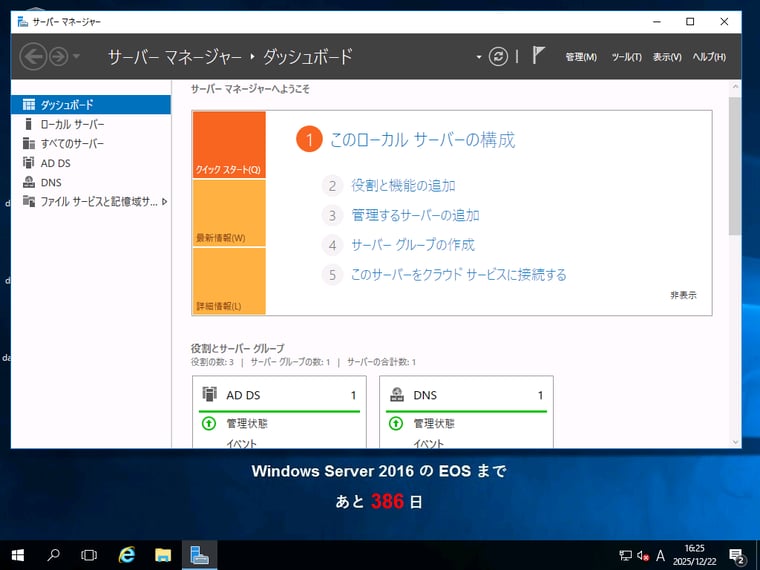760x570 pixels.
Task: Click the network tray icon
Action: [x=625, y=555]
